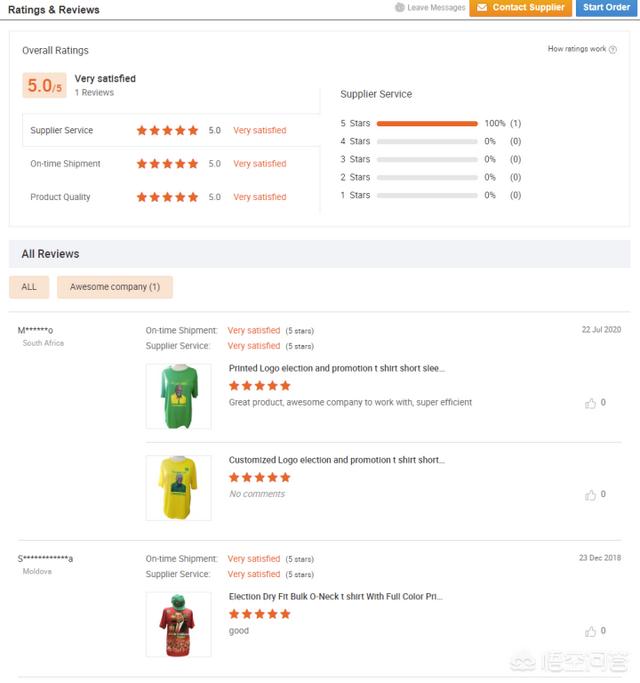Click the Supplier Service star rating

167,130
